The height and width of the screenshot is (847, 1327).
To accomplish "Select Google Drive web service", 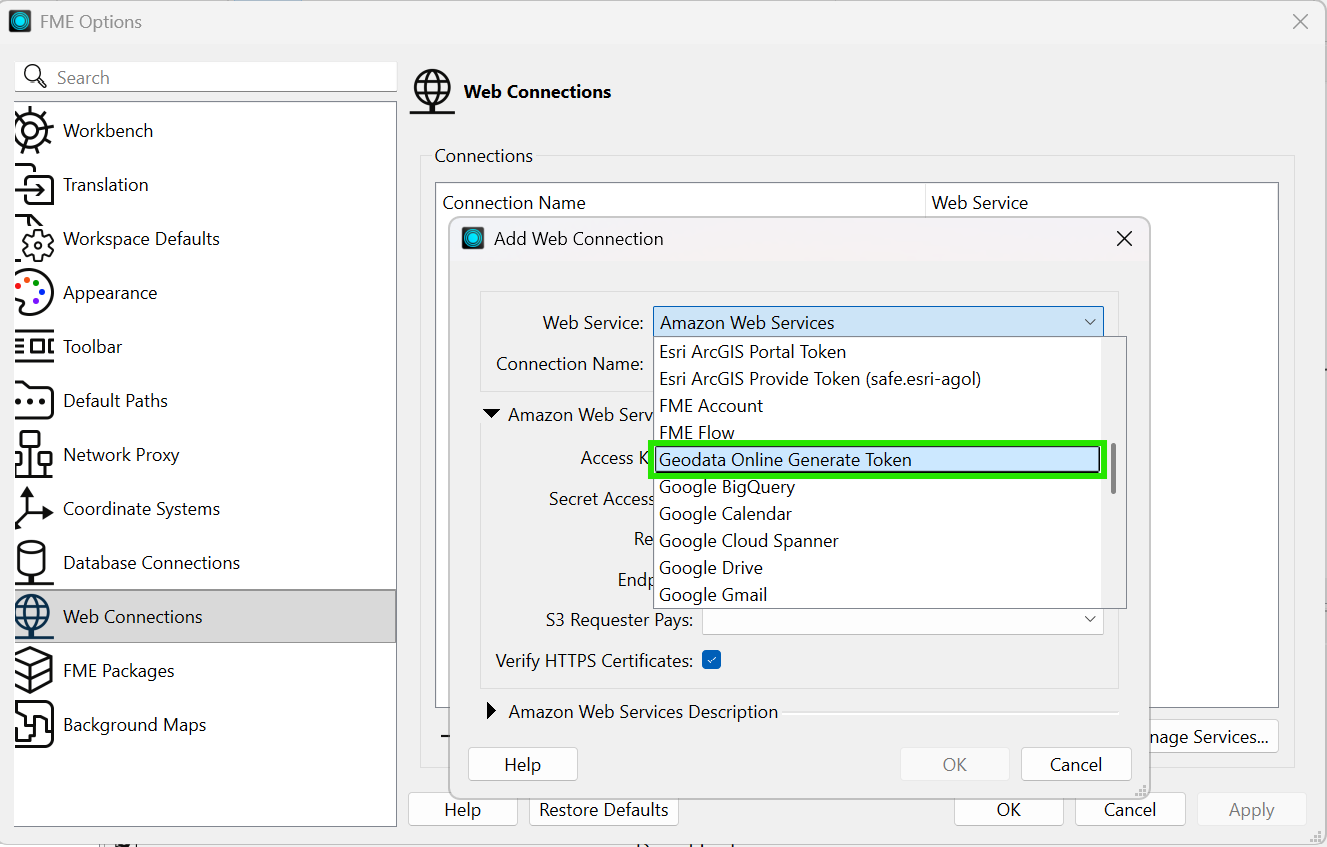I will tap(878, 568).
